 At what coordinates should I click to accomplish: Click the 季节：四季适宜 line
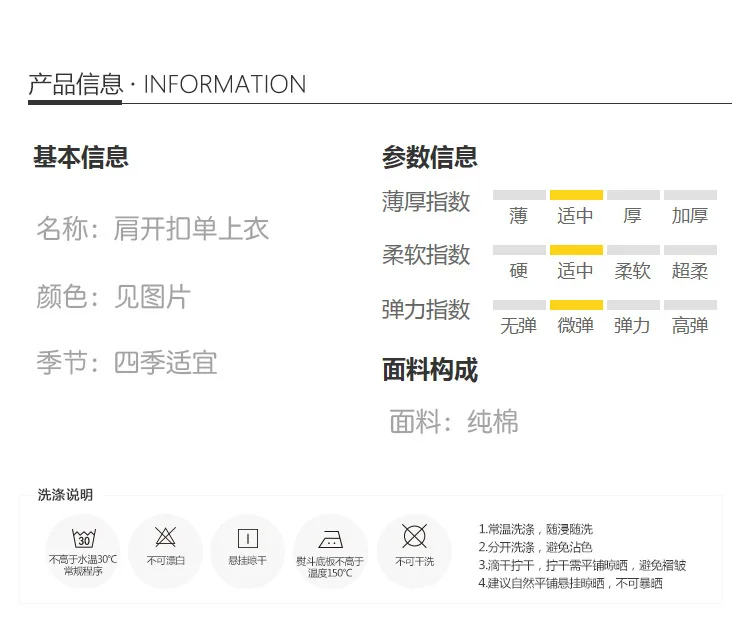[127, 362]
